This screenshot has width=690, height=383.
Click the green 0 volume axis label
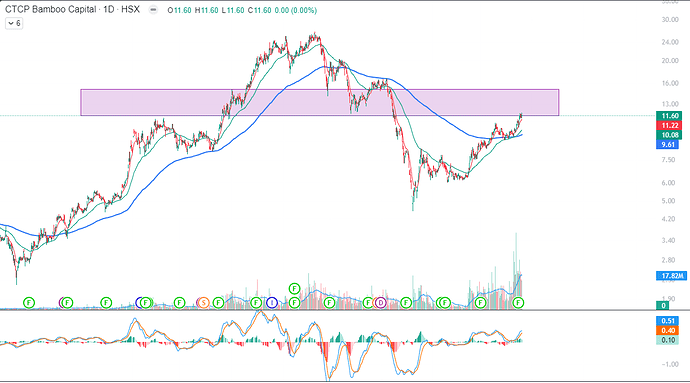pyautogui.click(x=662, y=305)
